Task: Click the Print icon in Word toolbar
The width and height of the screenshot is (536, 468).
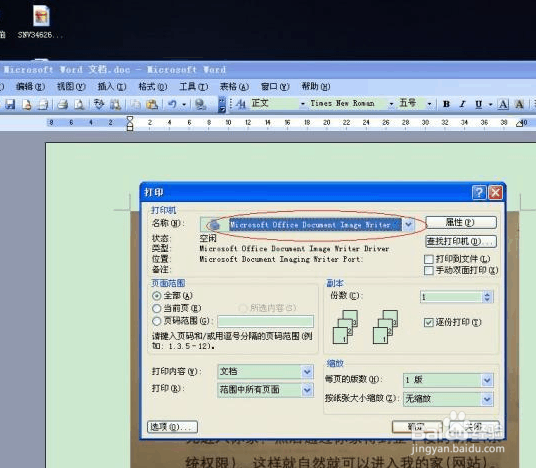Action: click(63, 104)
